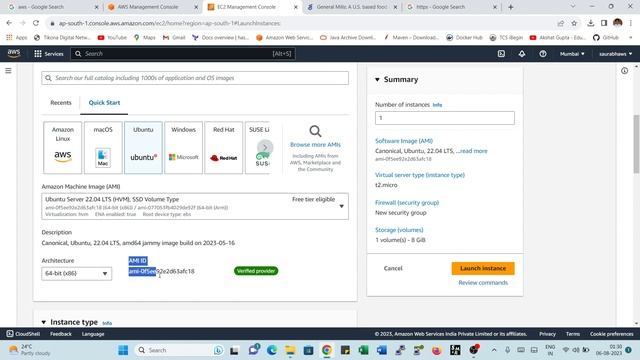The image size is (640, 360).
Task: Open Microsoft Edge from the taskbar
Action: pos(272,350)
